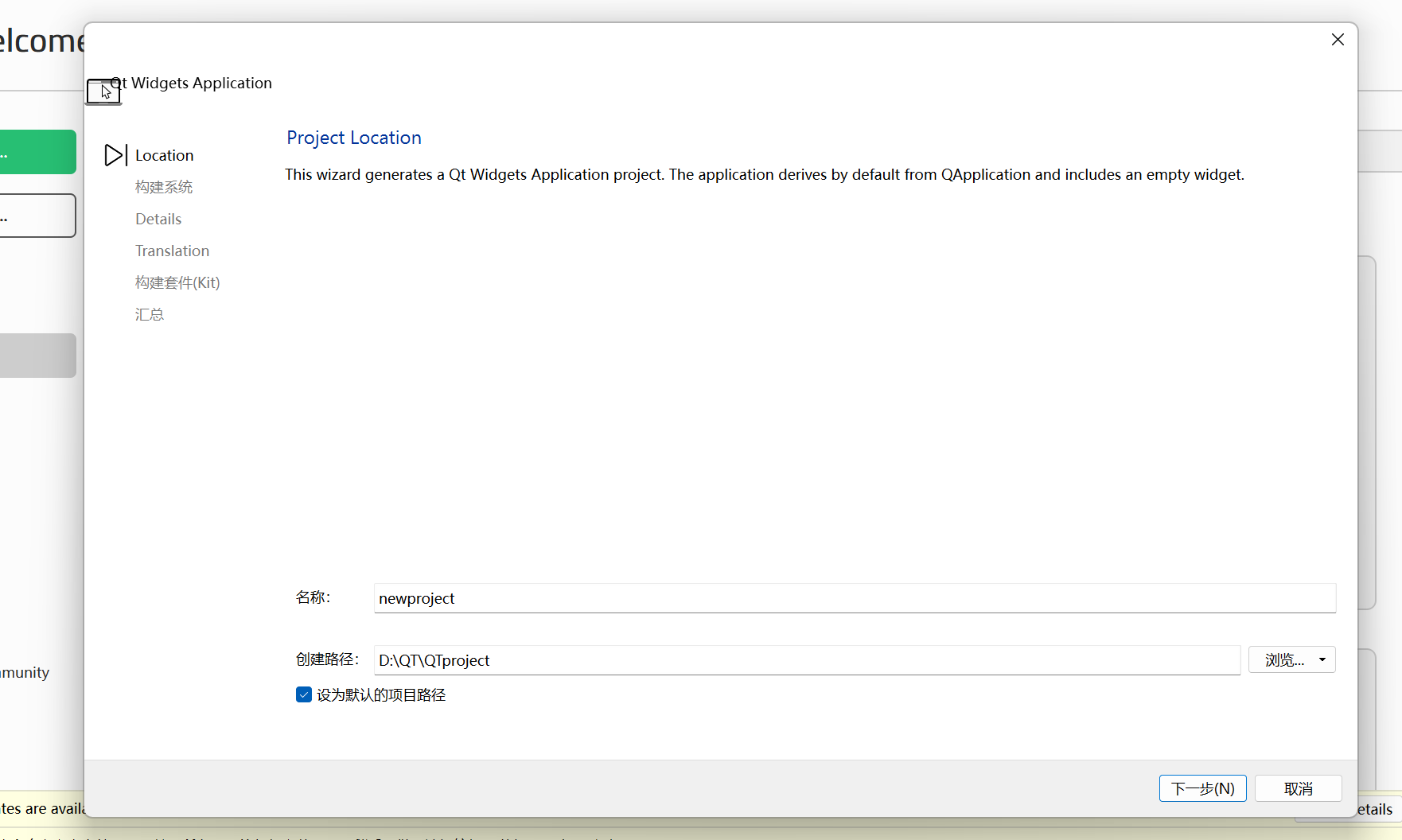Click the green button in the Welcome window
The image size is (1402, 840).
(38, 152)
